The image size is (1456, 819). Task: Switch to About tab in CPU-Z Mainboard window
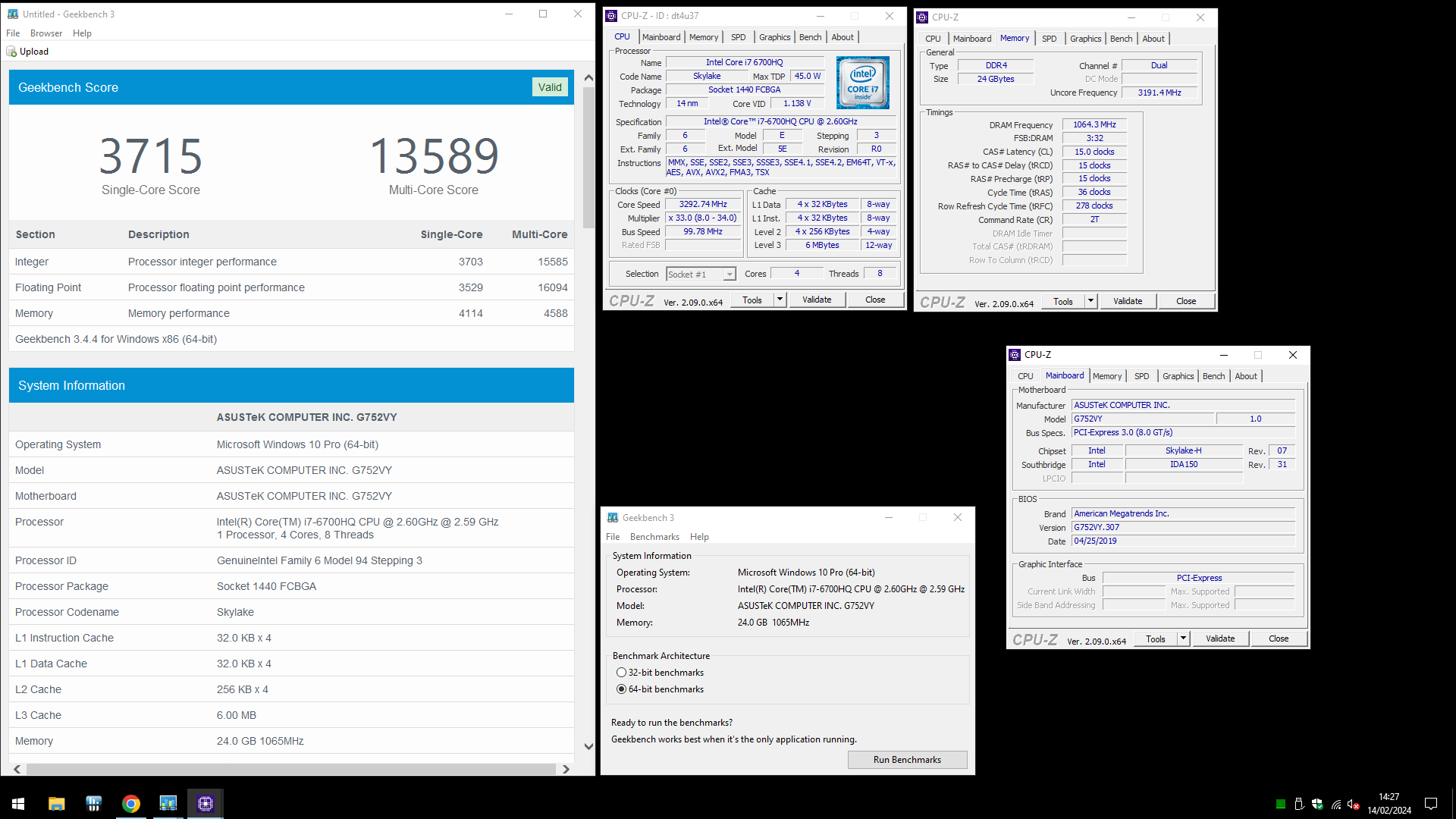point(1246,376)
